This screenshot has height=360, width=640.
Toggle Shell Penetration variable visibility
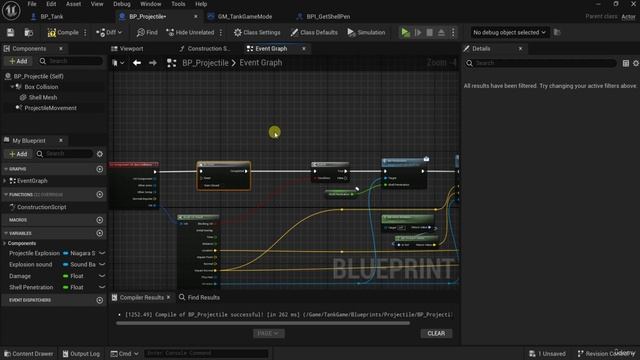point(102,287)
